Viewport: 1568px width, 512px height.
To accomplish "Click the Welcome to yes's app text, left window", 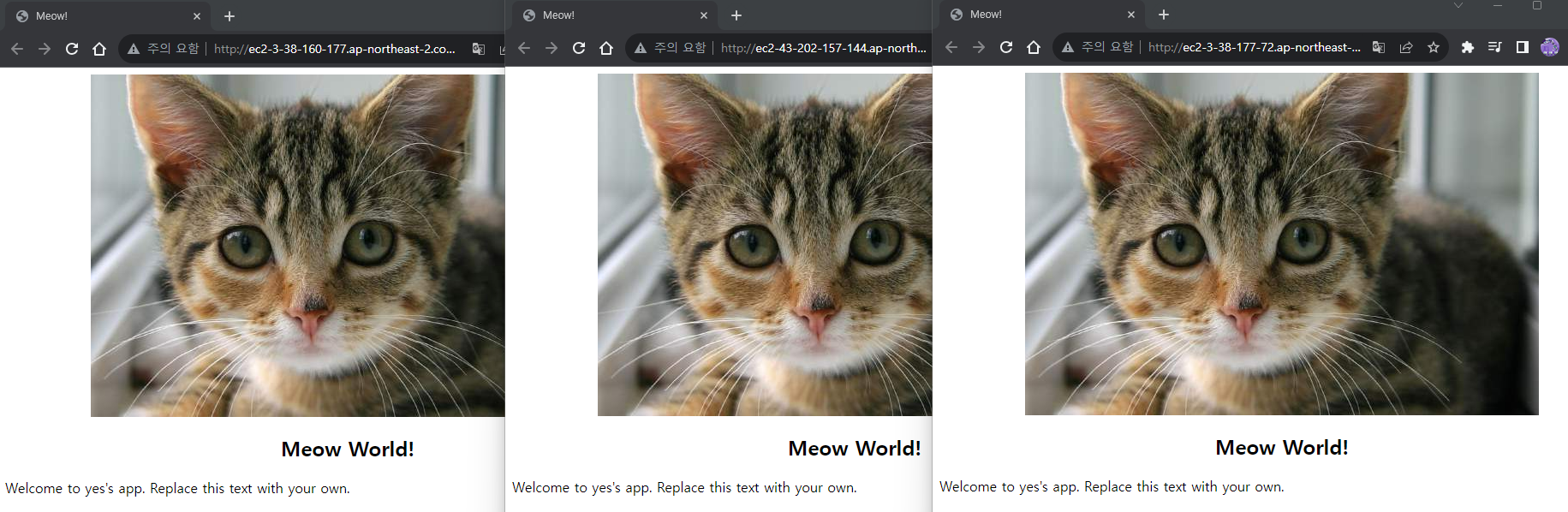I will 177,489.
